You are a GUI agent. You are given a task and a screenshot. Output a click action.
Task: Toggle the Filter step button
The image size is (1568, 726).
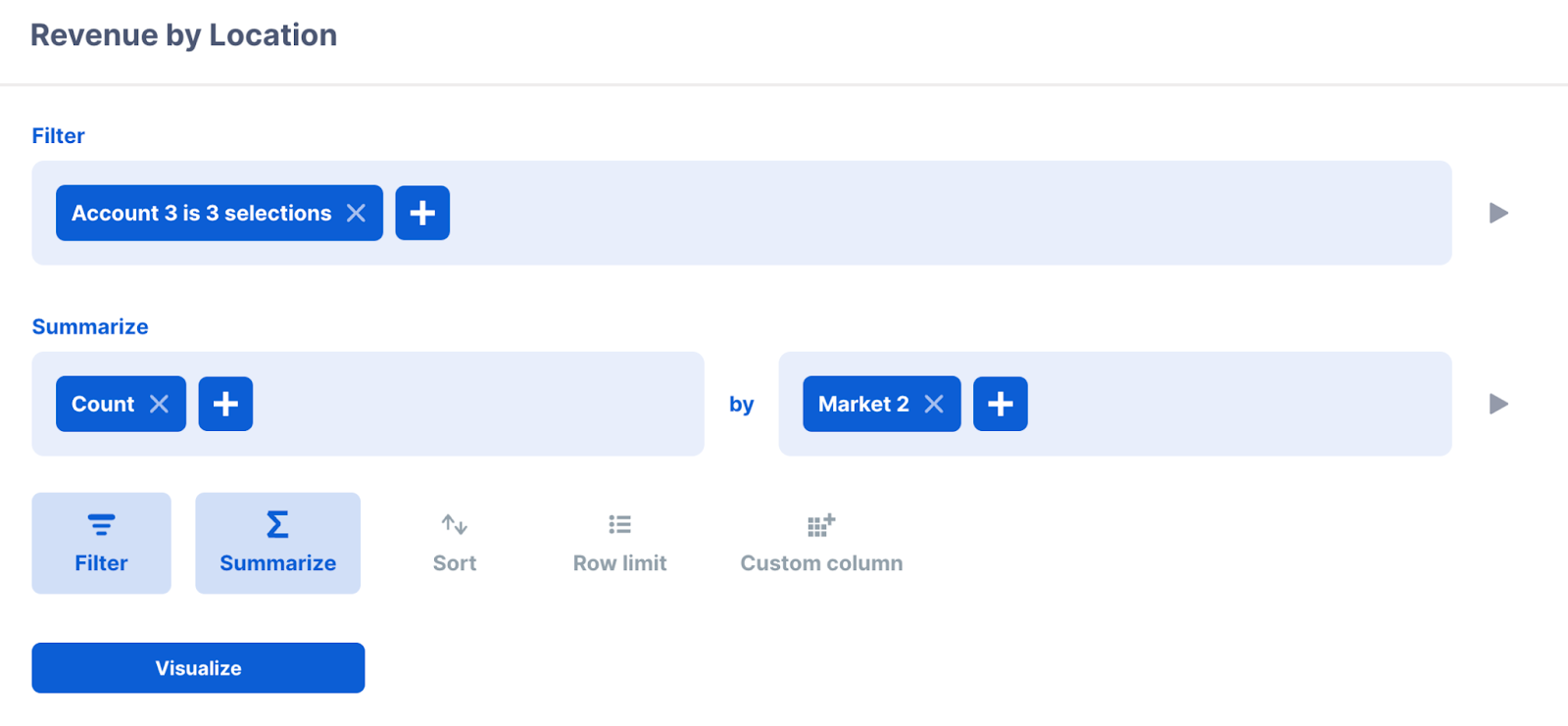[x=101, y=543]
